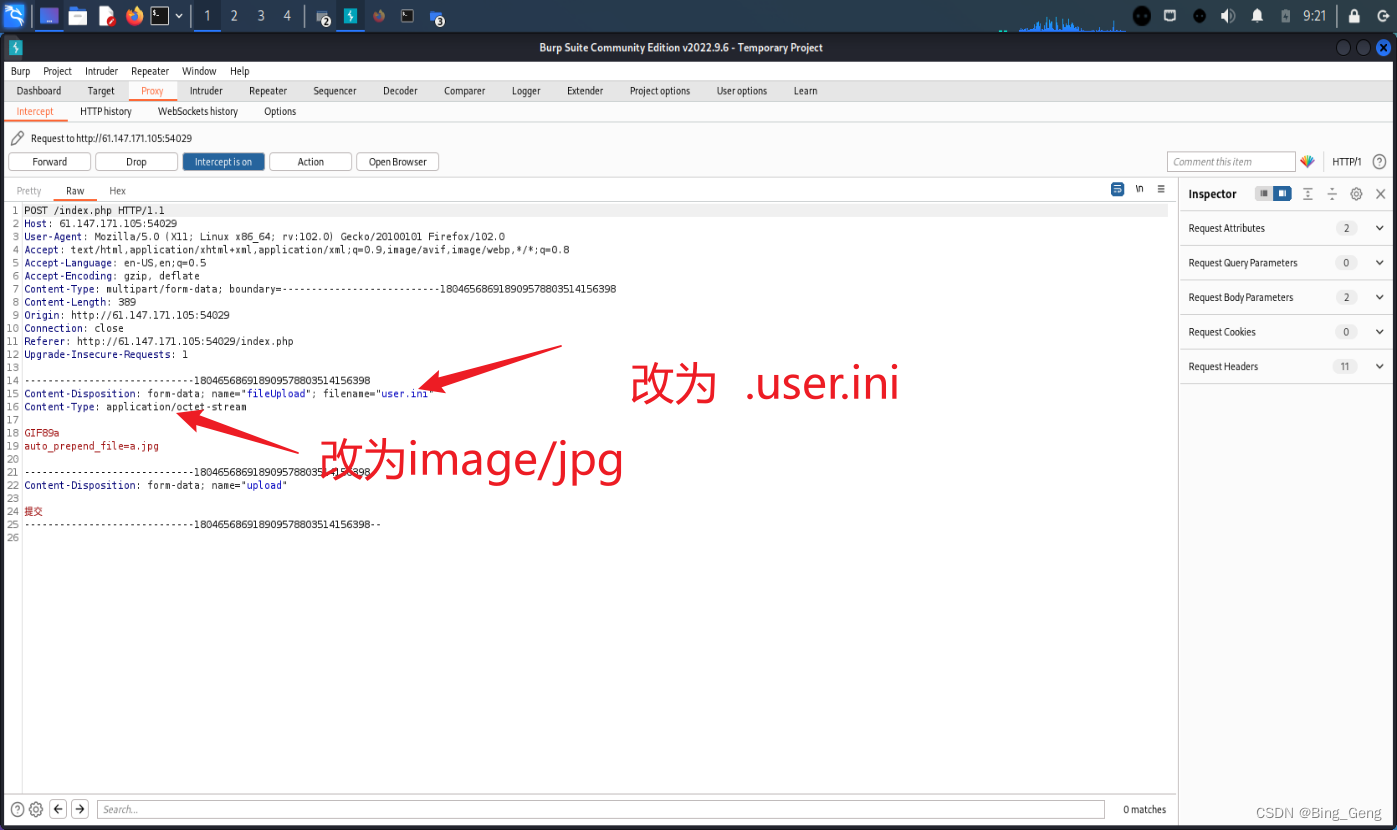Open the Burp menu
This screenshot has width=1397, height=830.
click(20, 71)
